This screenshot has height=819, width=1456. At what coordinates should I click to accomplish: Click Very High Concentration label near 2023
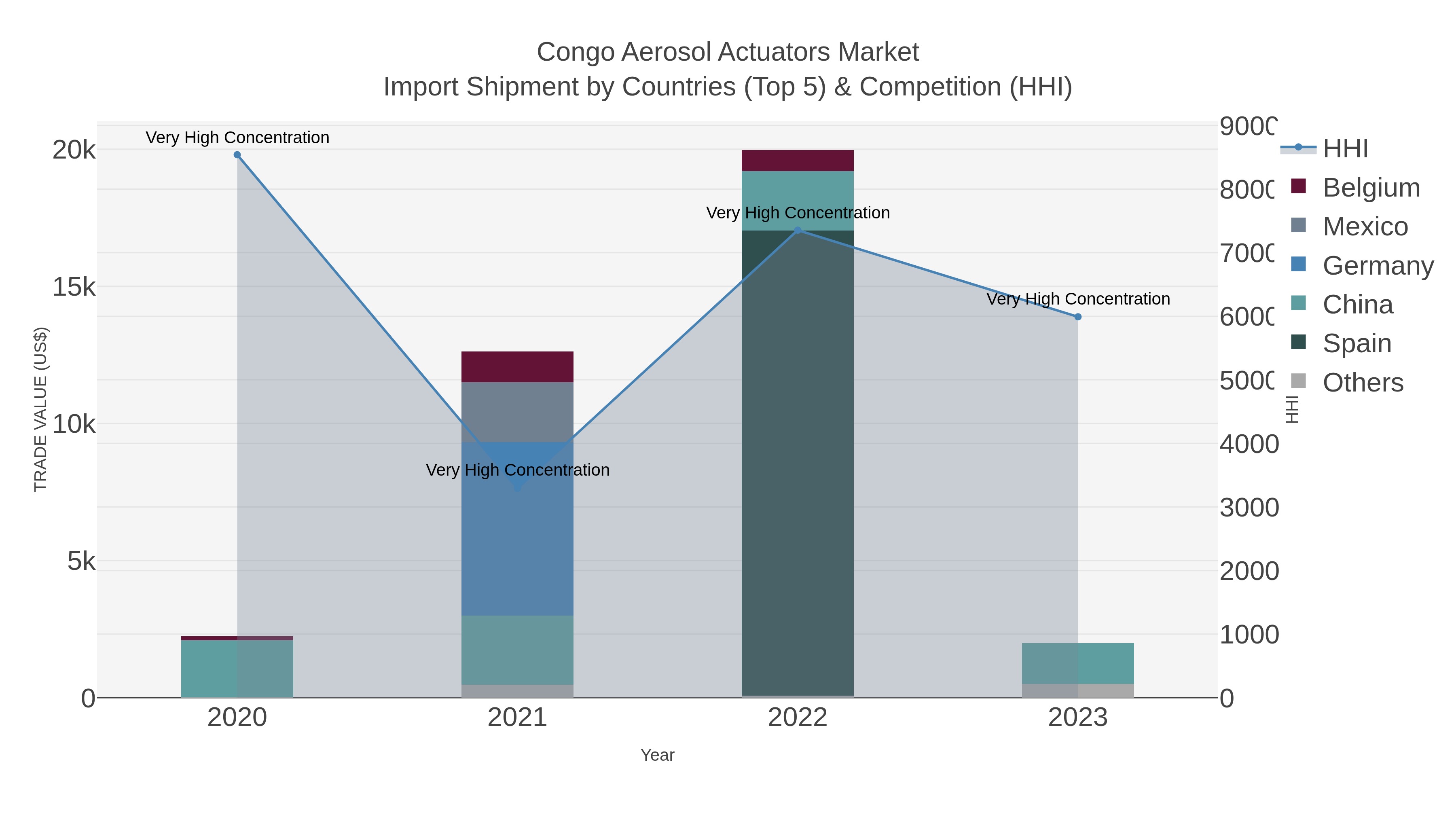1078,299
